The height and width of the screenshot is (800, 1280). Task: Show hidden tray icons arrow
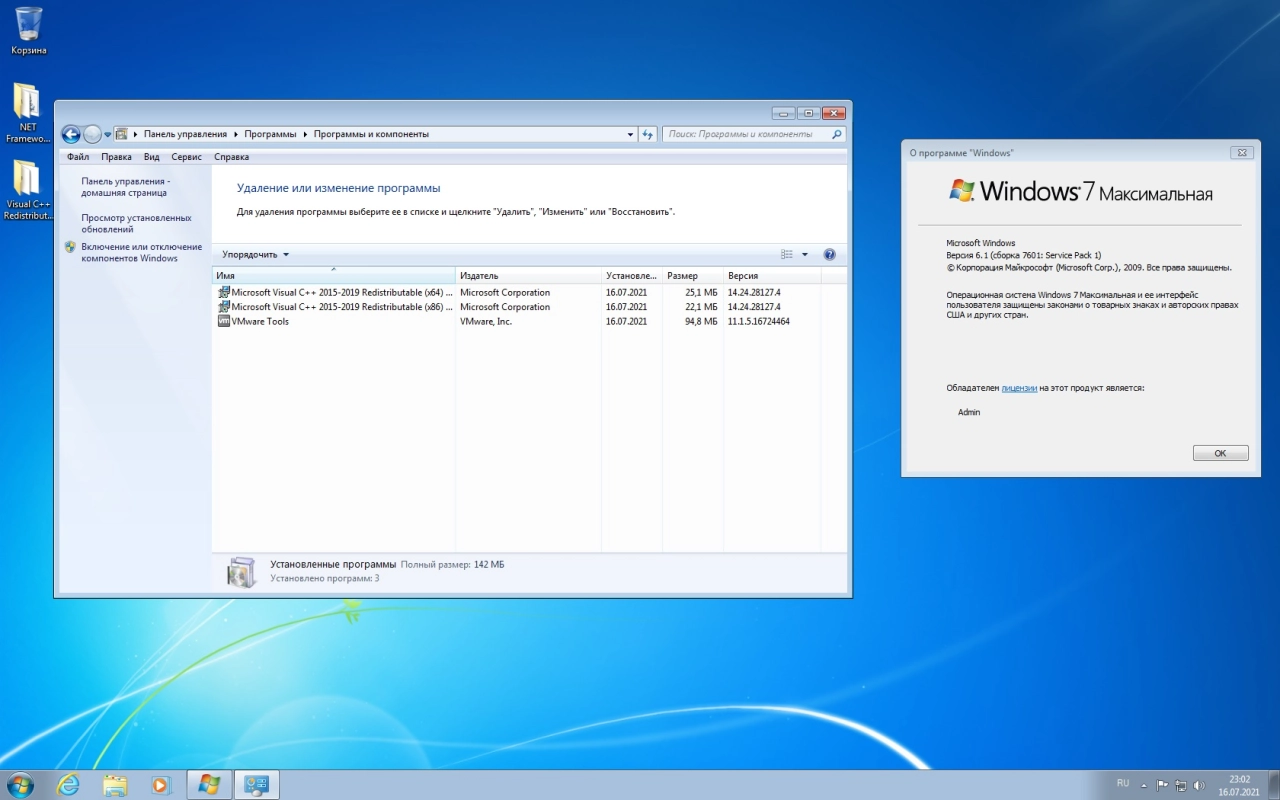[1144, 785]
